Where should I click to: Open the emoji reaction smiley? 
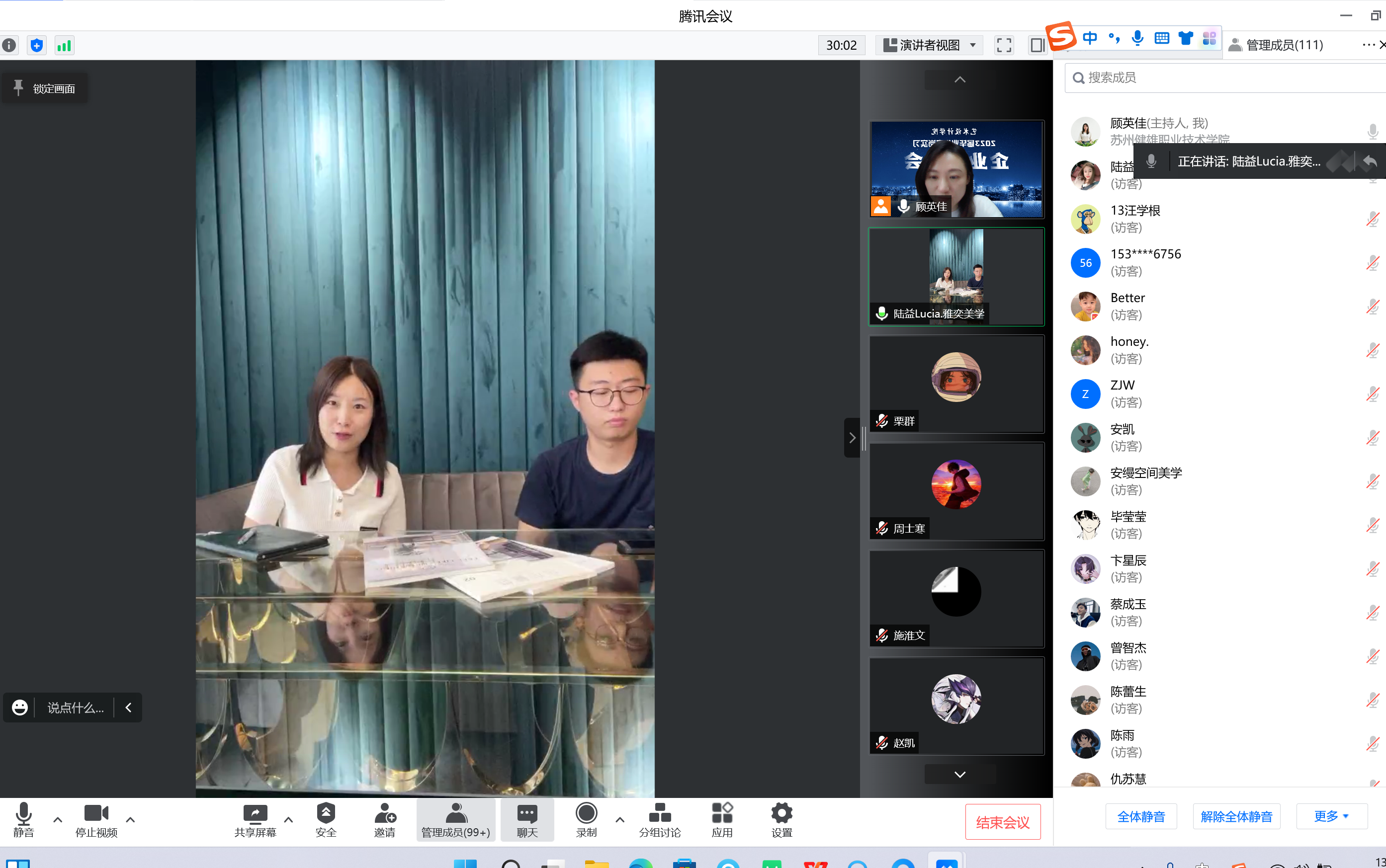point(20,707)
